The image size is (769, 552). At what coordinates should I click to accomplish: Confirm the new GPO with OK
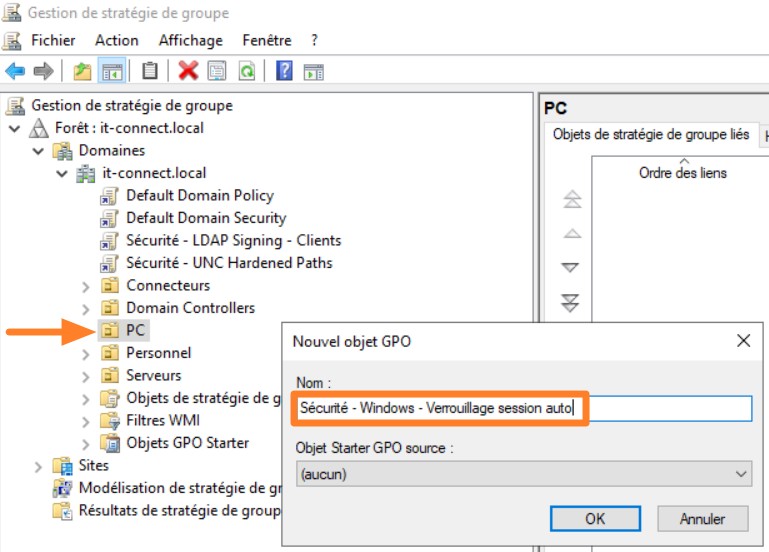tap(595, 518)
